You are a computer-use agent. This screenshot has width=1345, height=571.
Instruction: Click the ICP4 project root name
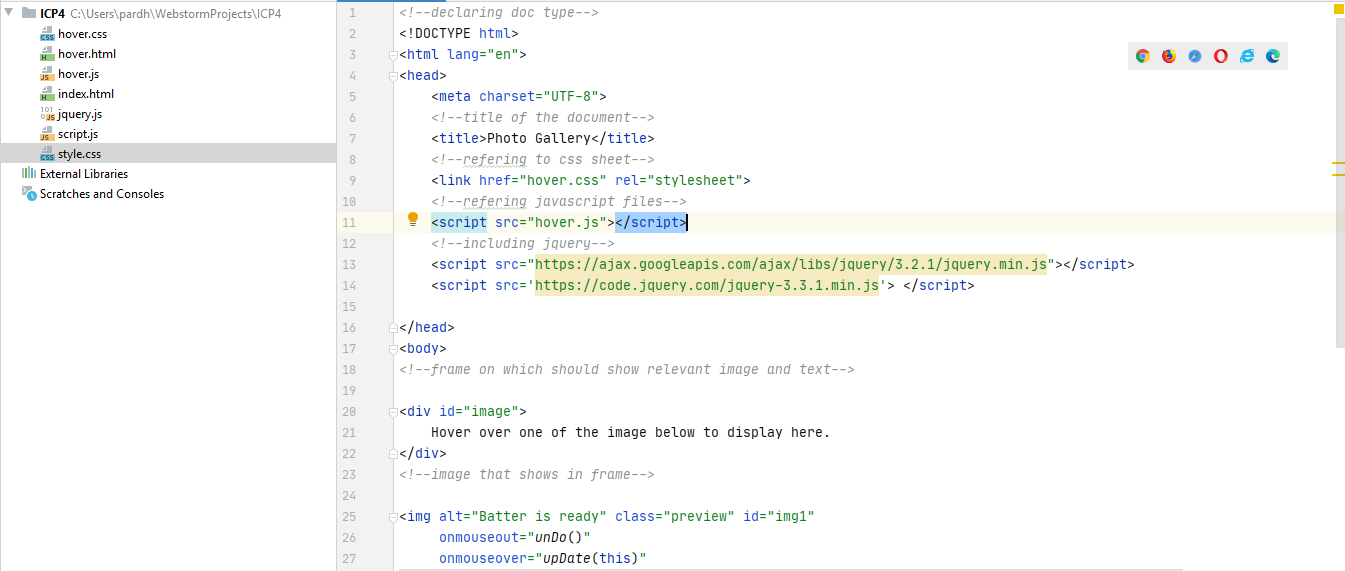pyautogui.click(x=53, y=14)
